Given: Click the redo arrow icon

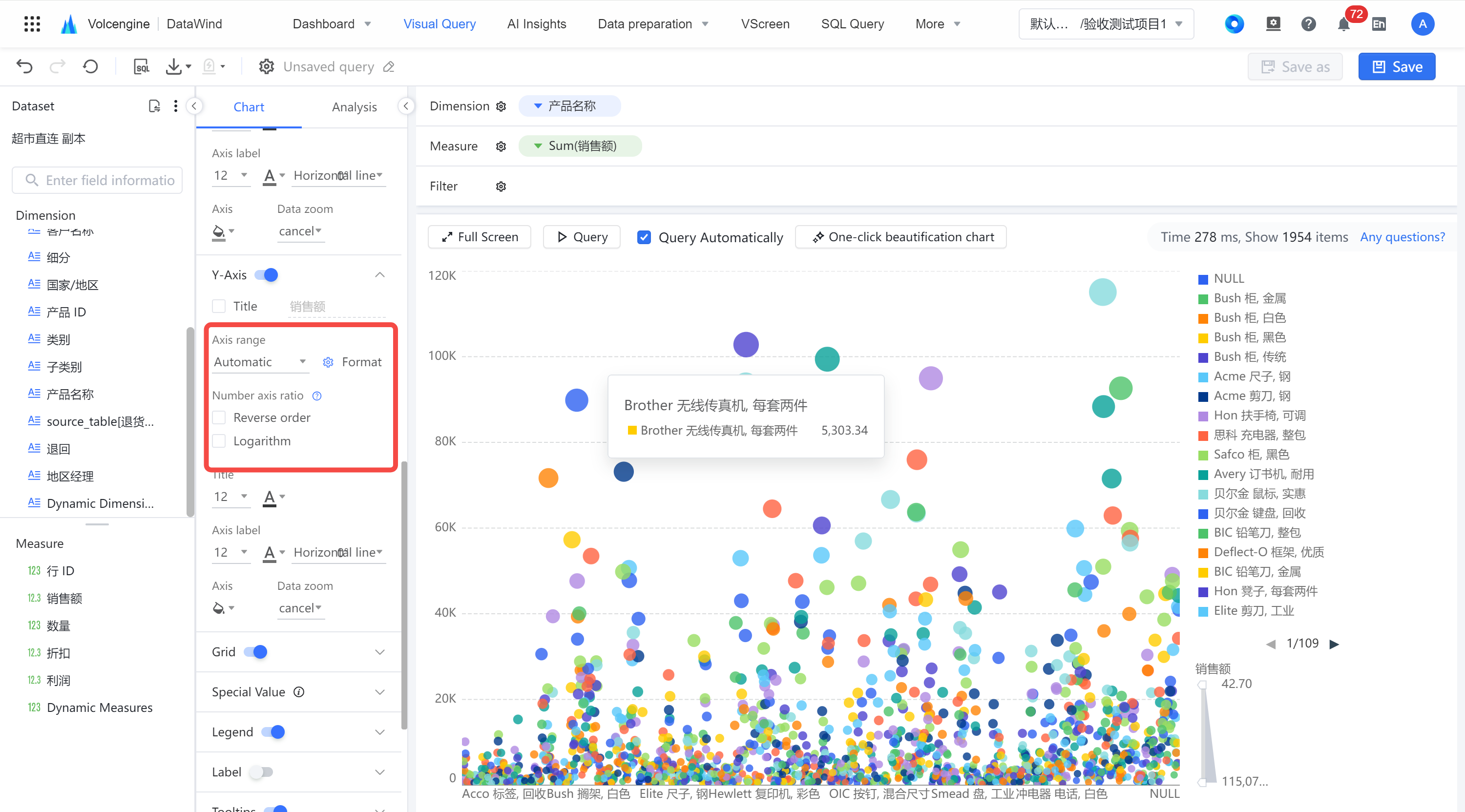Looking at the screenshot, I should [58, 66].
